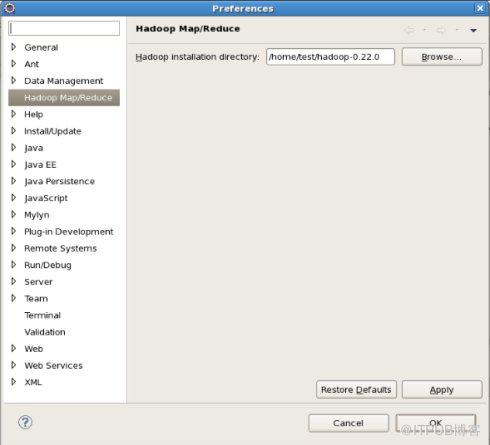Open the back history dropdown arrow
Image resolution: width=490 pixels, height=445 pixels.
click(425, 30)
